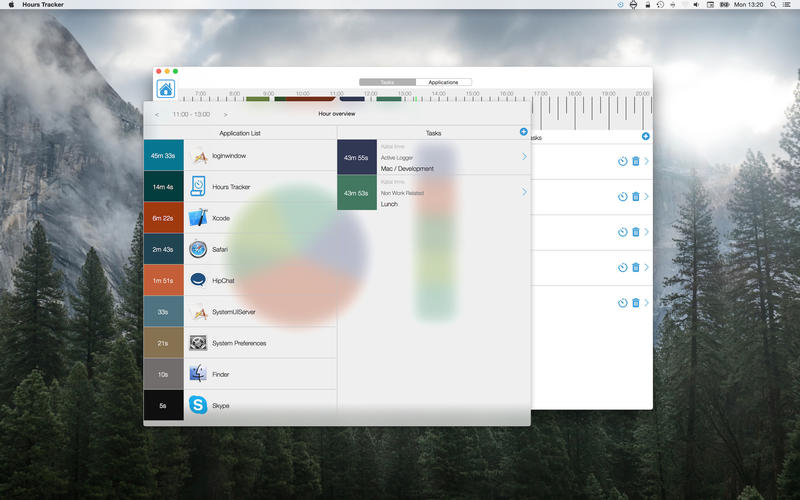Click the Time Machine icon in the menu bar

660,5
